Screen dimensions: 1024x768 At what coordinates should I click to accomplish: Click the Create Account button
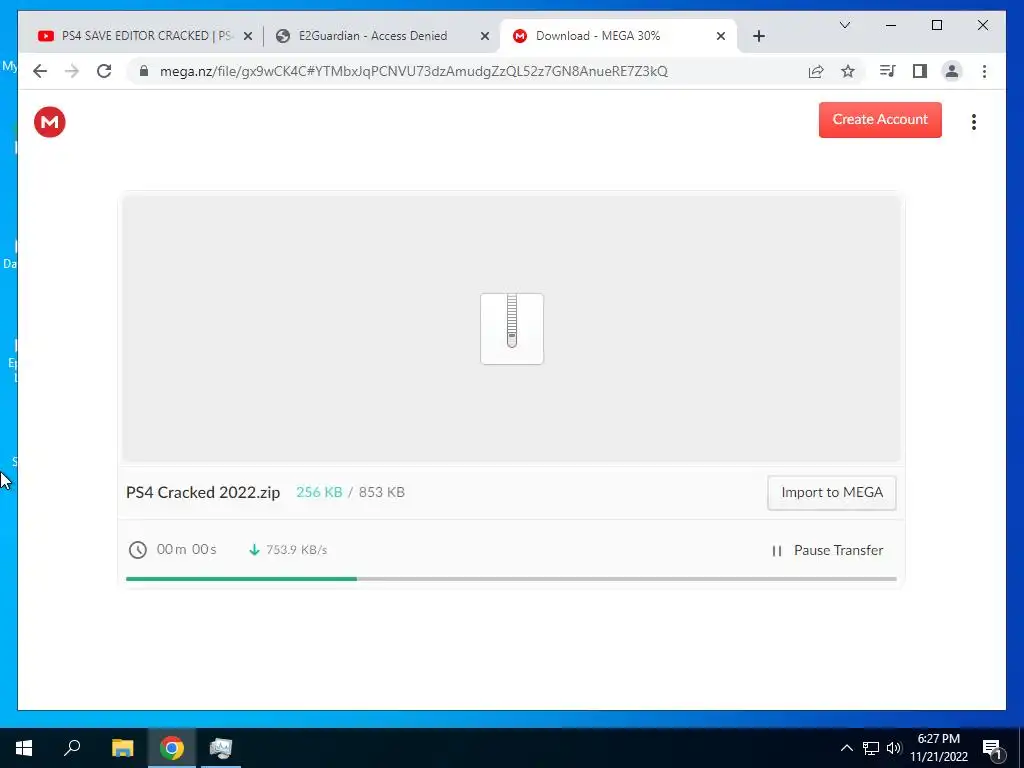tap(880, 120)
